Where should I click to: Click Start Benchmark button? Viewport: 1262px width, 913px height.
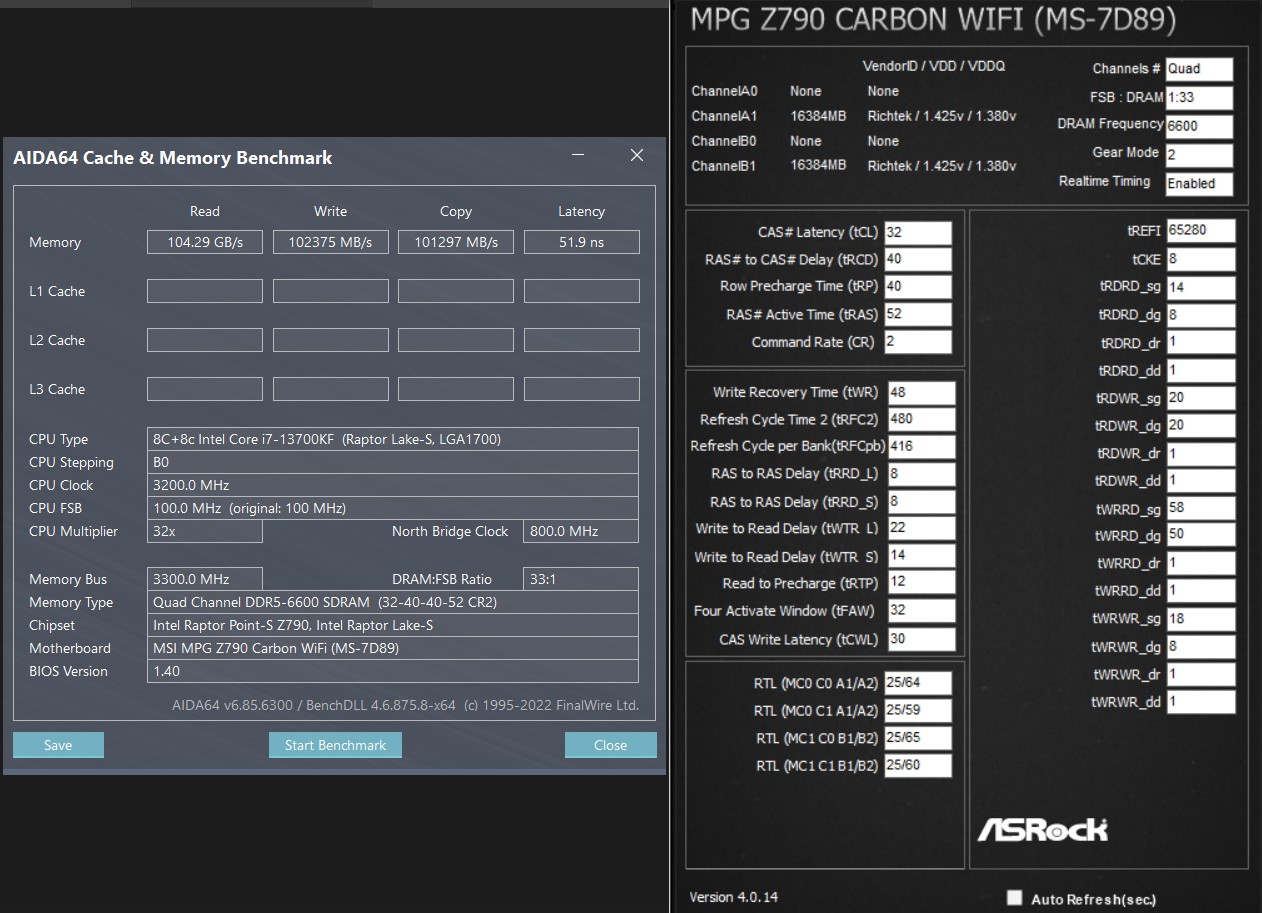[x=335, y=745]
